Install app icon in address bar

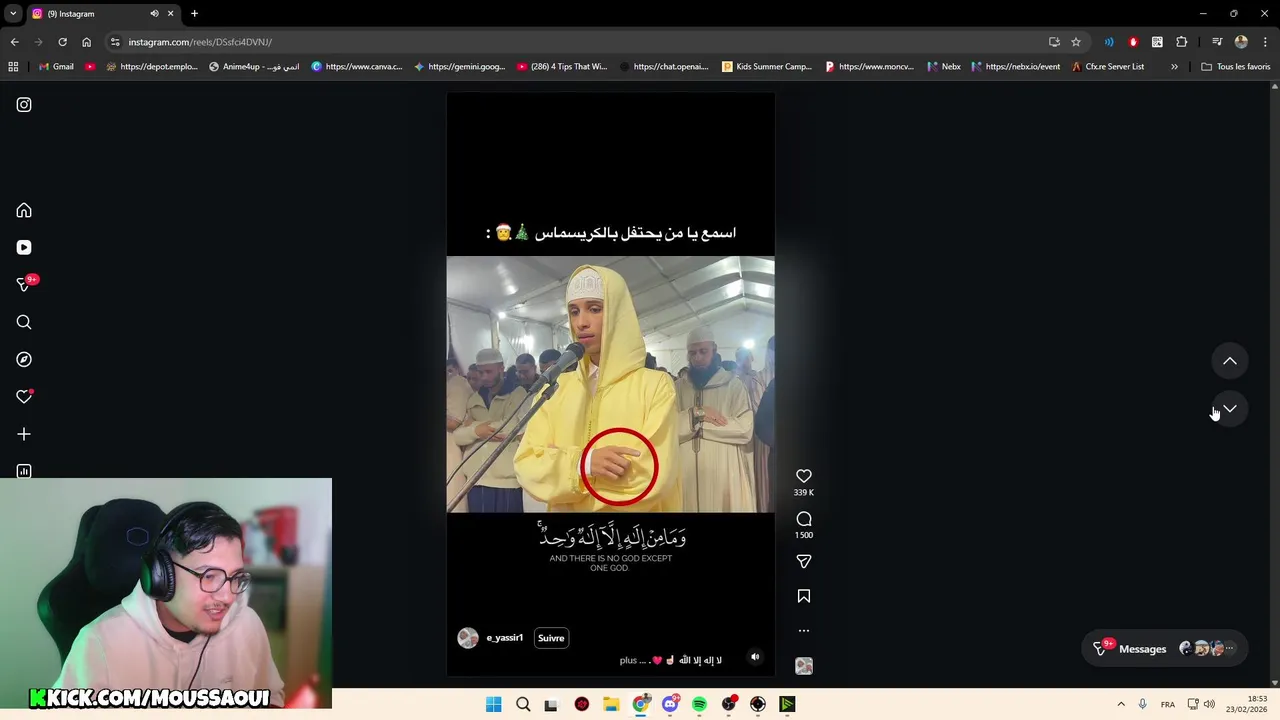(1054, 42)
